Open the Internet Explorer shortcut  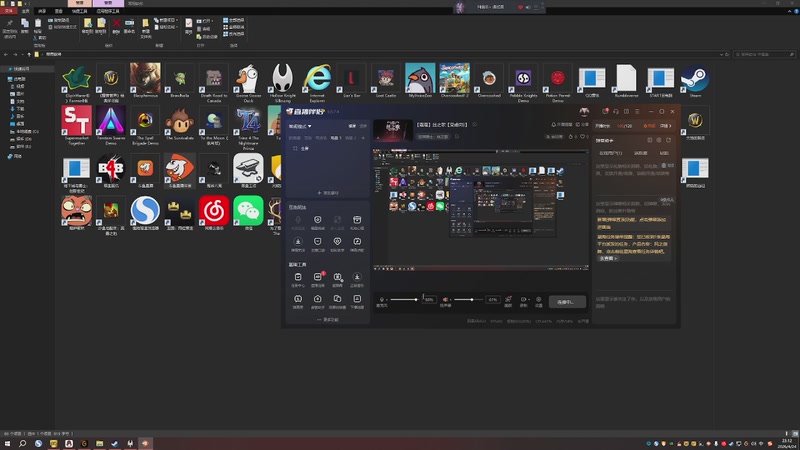click(x=317, y=83)
